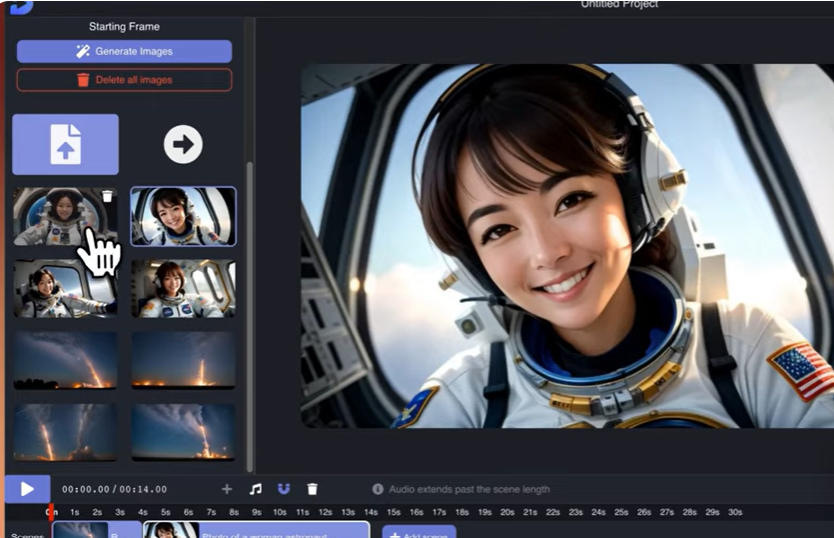Screen dimensions: 834x538
Task: Click the right arrow circle icon
Action: coord(183,145)
